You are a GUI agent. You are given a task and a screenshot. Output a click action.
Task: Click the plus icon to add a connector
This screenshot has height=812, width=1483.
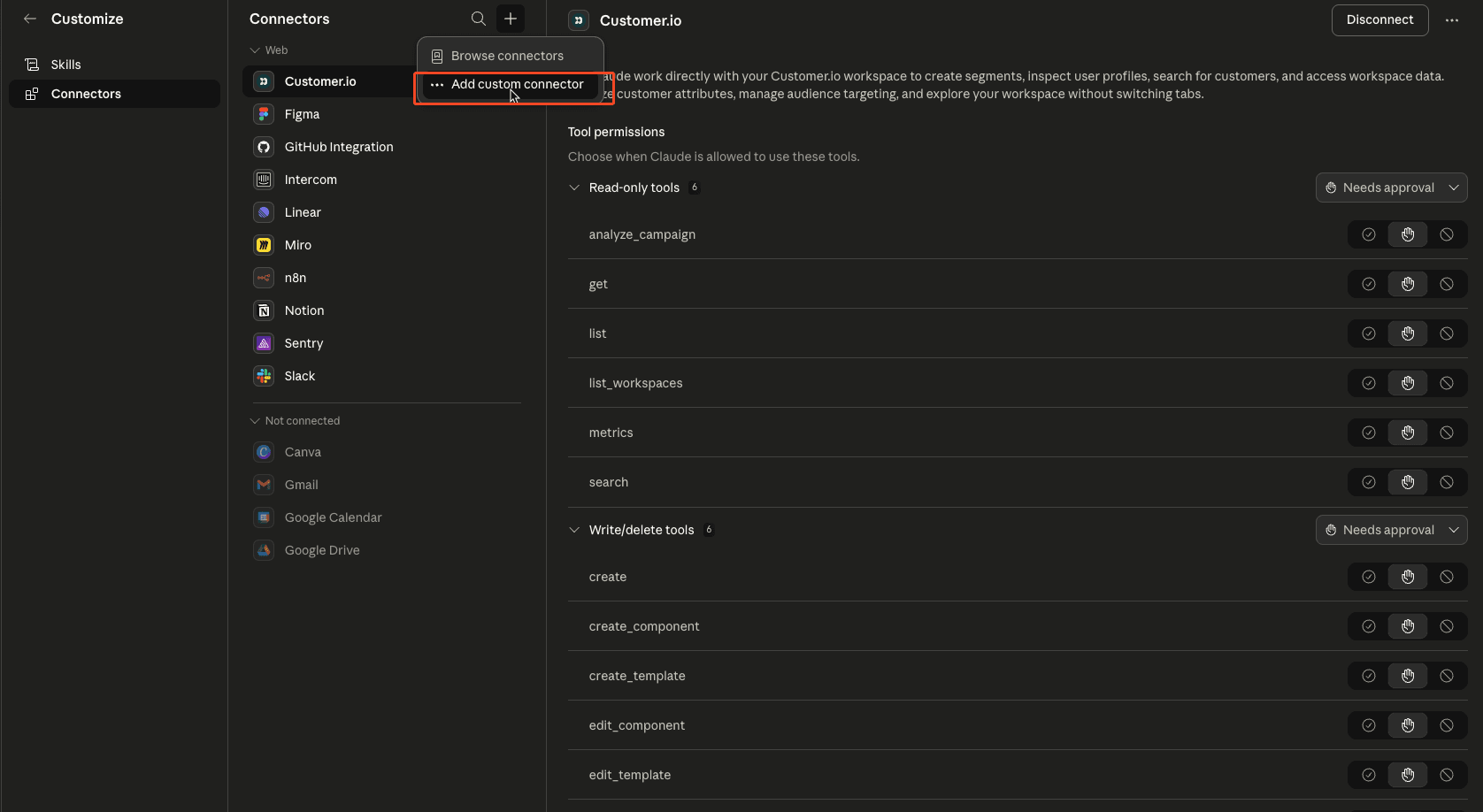coord(510,19)
